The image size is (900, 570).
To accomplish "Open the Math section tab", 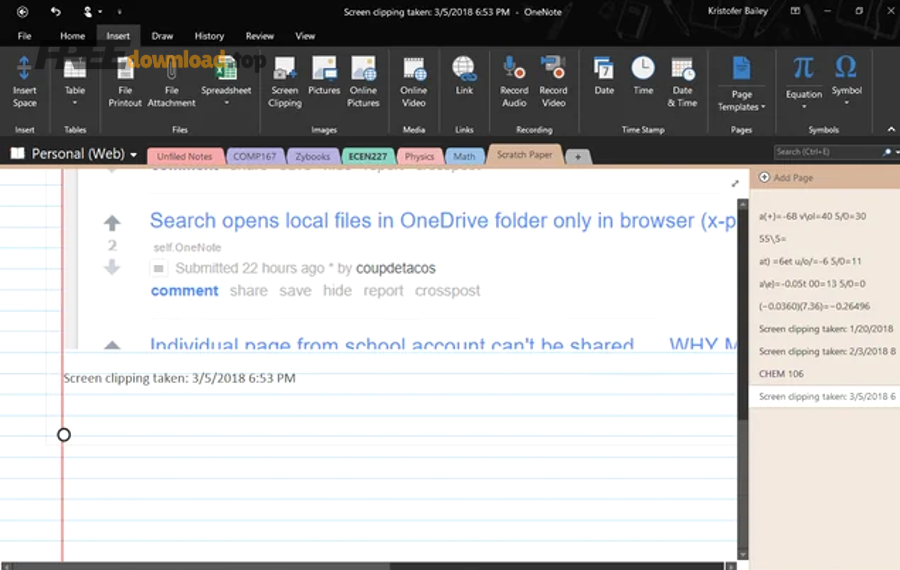I will pyautogui.click(x=464, y=157).
